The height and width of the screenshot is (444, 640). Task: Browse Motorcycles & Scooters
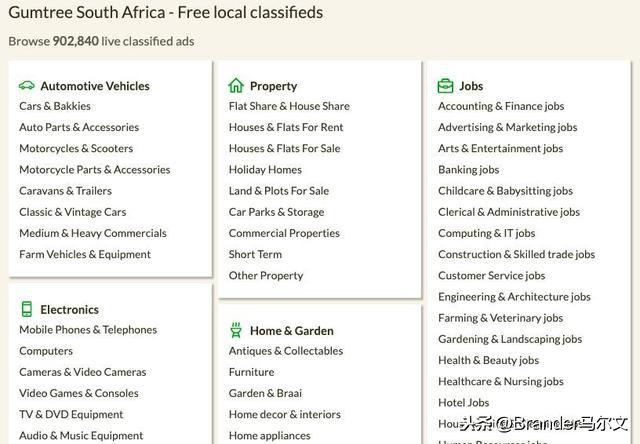click(x=76, y=149)
